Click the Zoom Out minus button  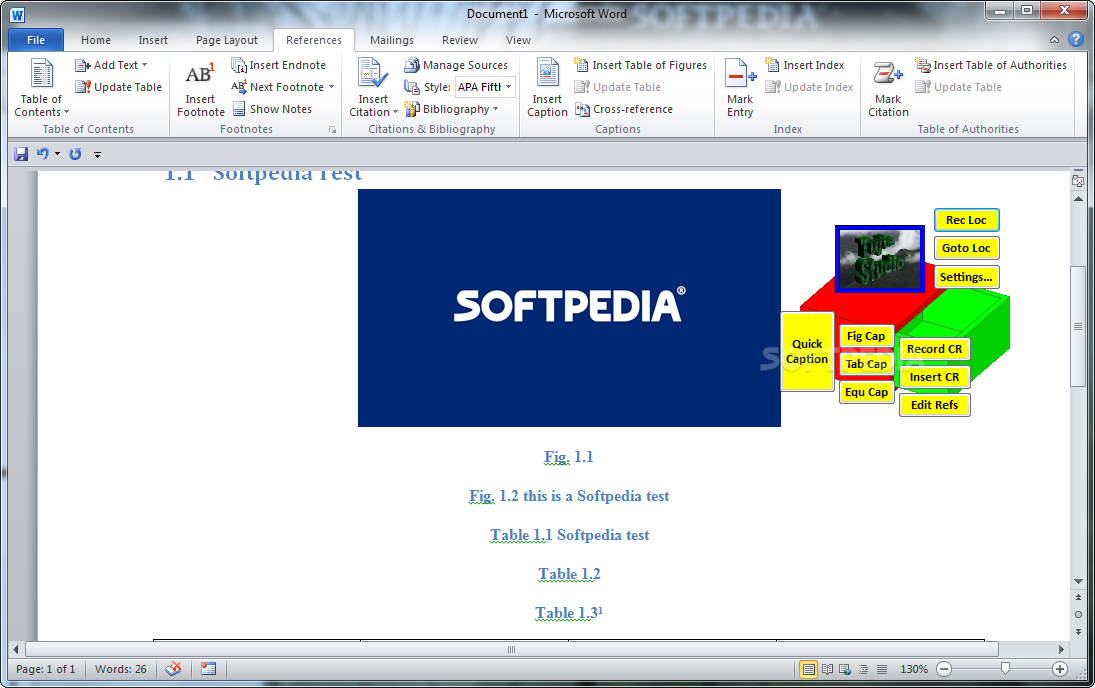[x=944, y=669]
